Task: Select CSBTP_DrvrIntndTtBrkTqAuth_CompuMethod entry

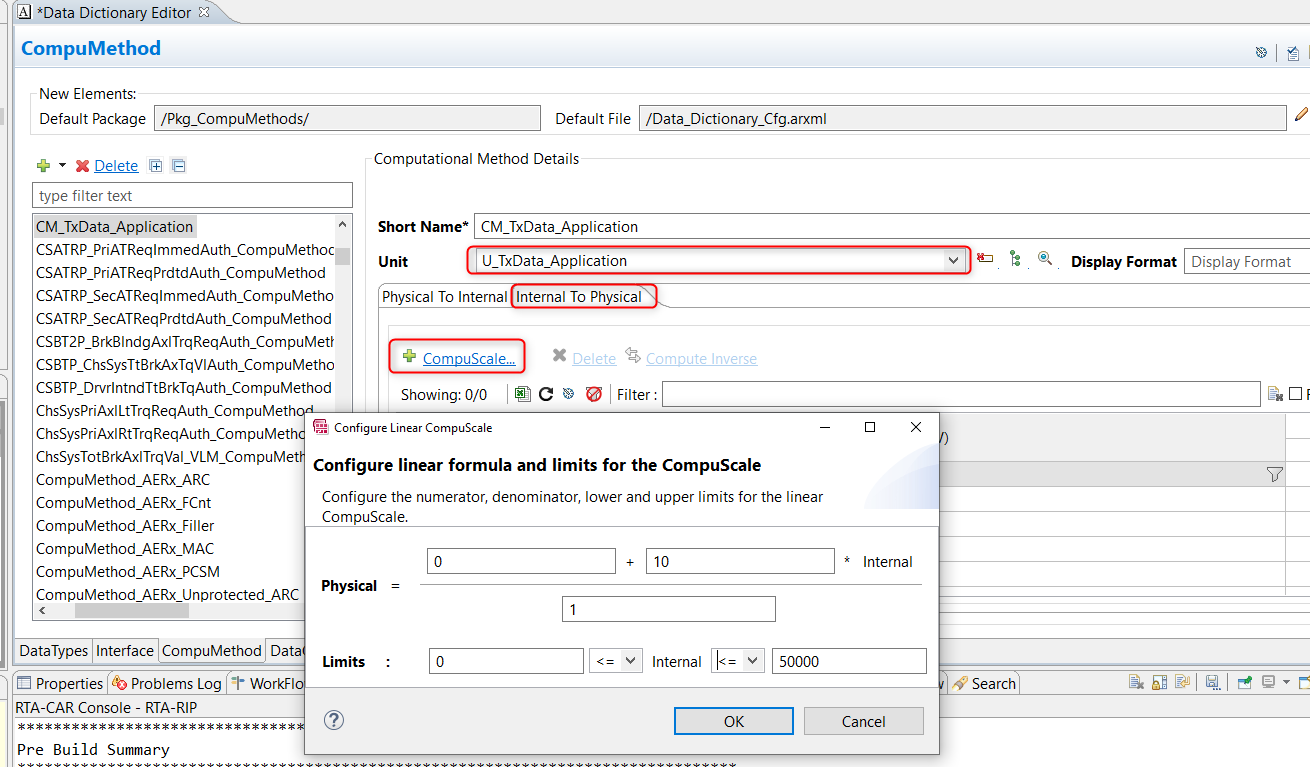Action: [184, 388]
